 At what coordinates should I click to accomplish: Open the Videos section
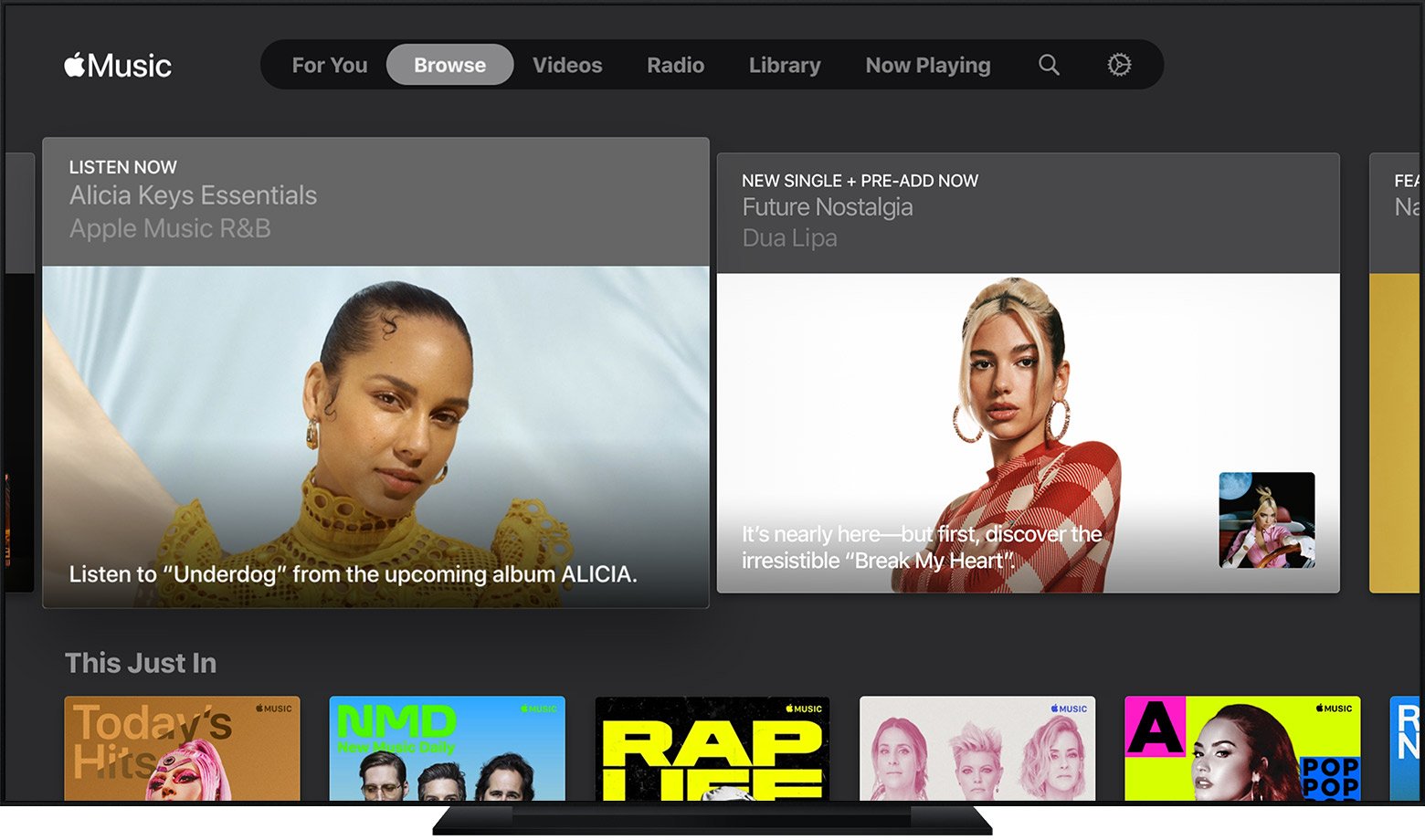[567, 65]
